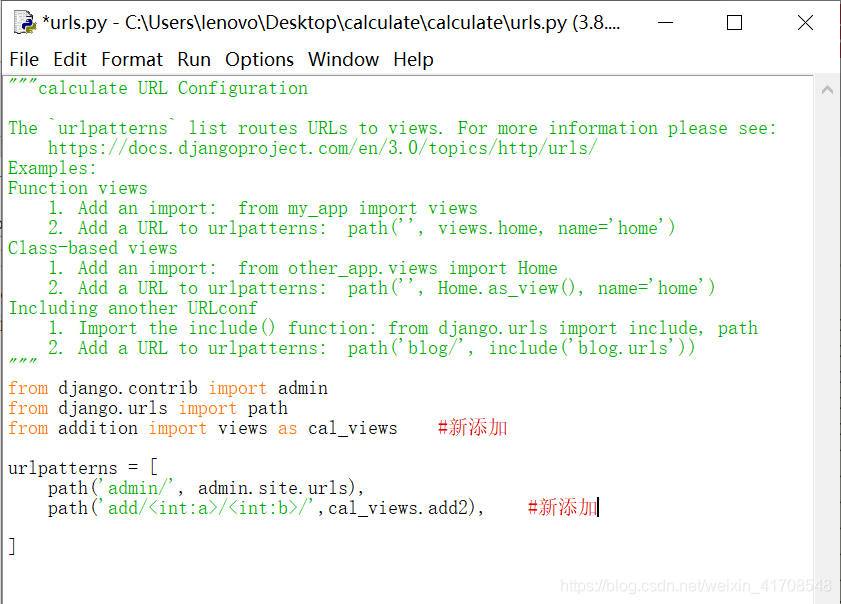
Task: Click the scrollbar up arrow
Action: (x=827, y=90)
